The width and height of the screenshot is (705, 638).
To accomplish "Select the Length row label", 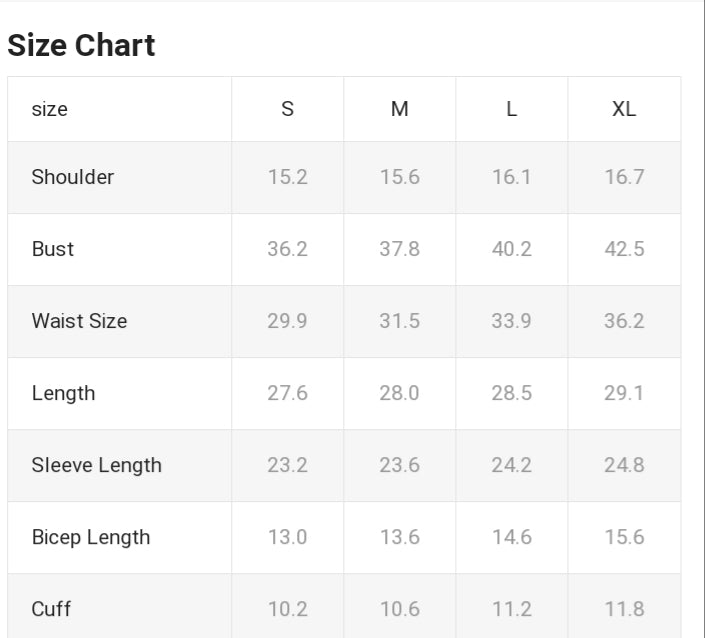I will [63, 393].
